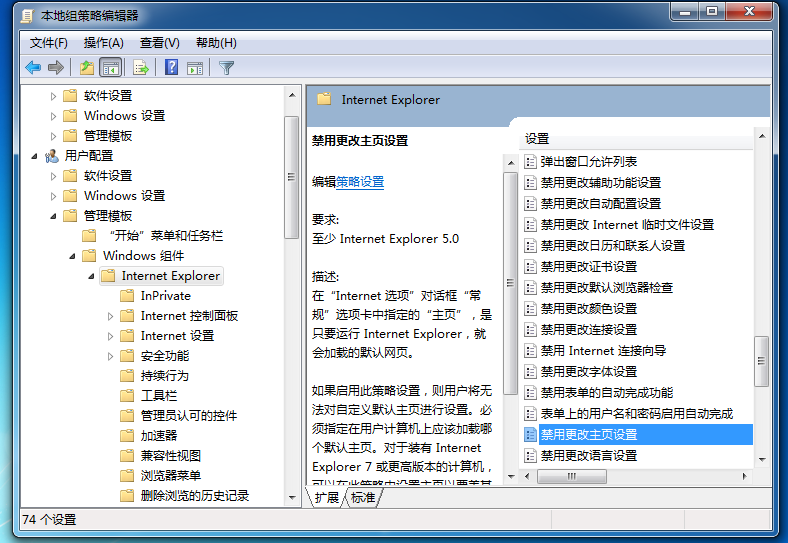
Task: Select 禁用更改默认浏览器检查 policy
Action: 607,288
